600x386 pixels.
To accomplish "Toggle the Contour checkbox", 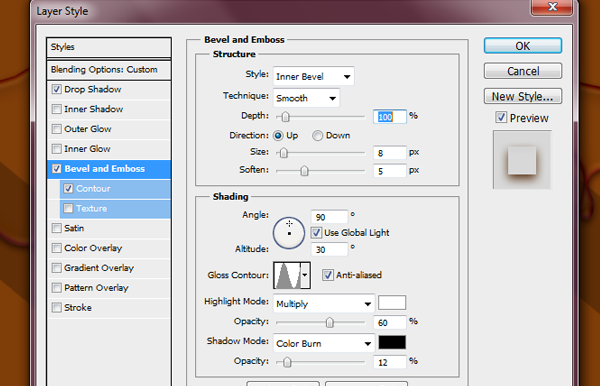I will (x=68, y=189).
